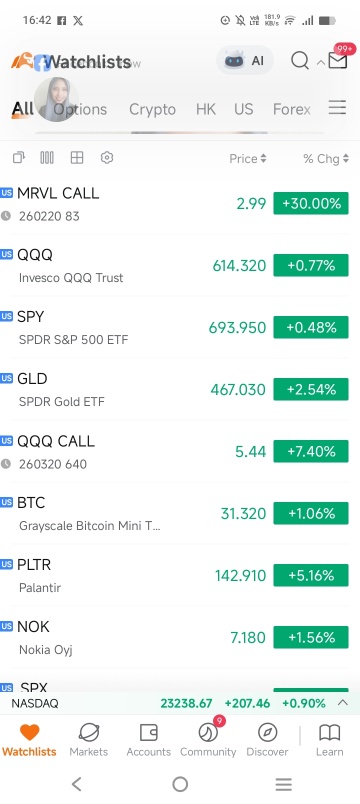Open the PLTR Palantir stock row
The height and width of the screenshot is (804, 360).
(x=174, y=575)
